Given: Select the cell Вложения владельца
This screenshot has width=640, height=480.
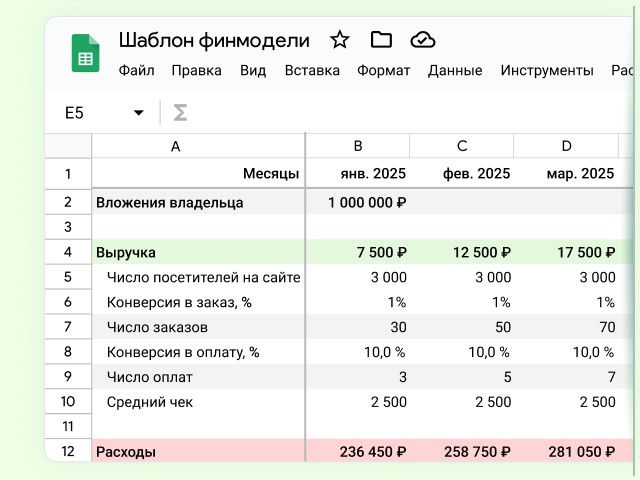Looking at the screenshot, I should tap(198, 202).
